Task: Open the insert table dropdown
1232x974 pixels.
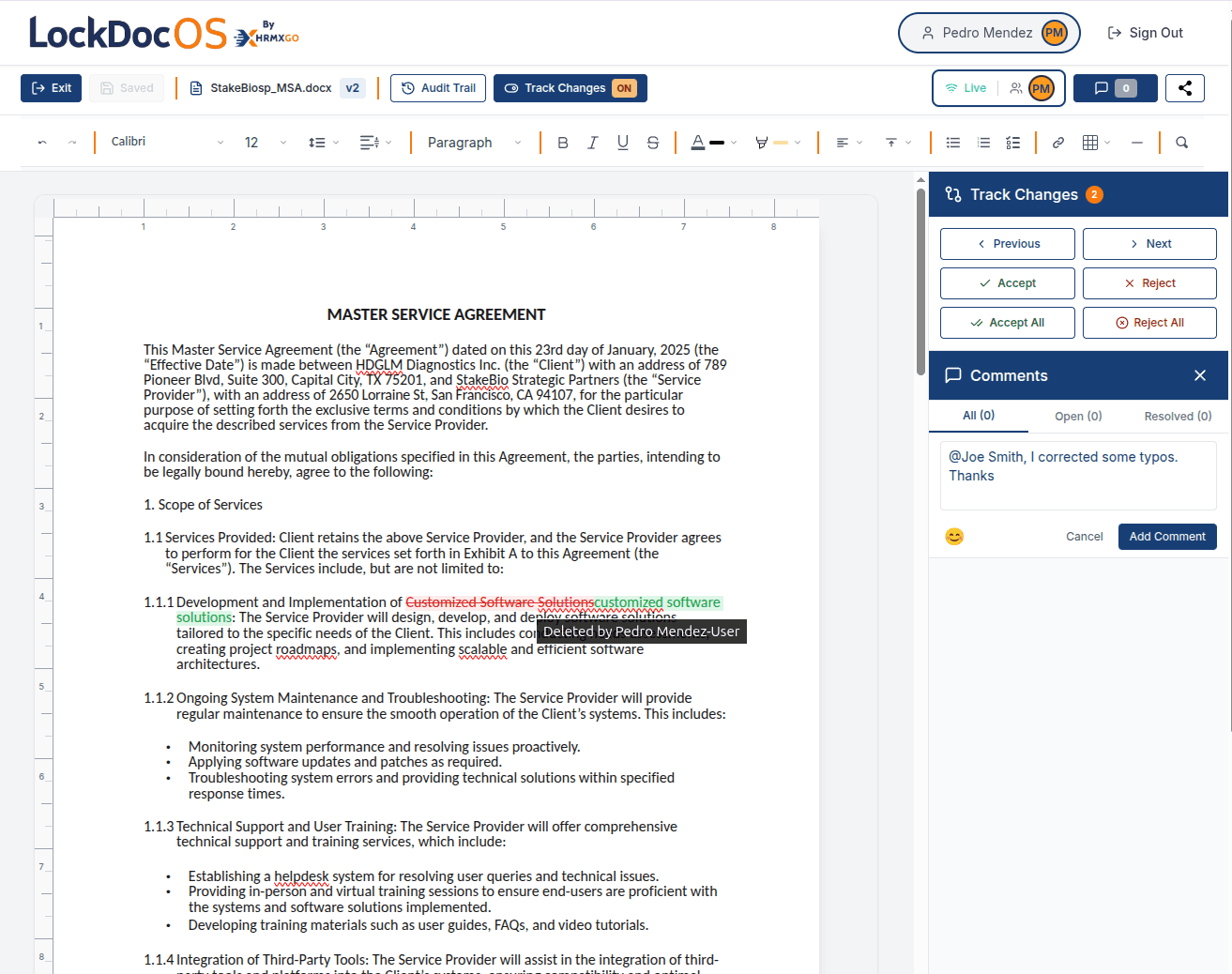Action: tap(1096, 143)
